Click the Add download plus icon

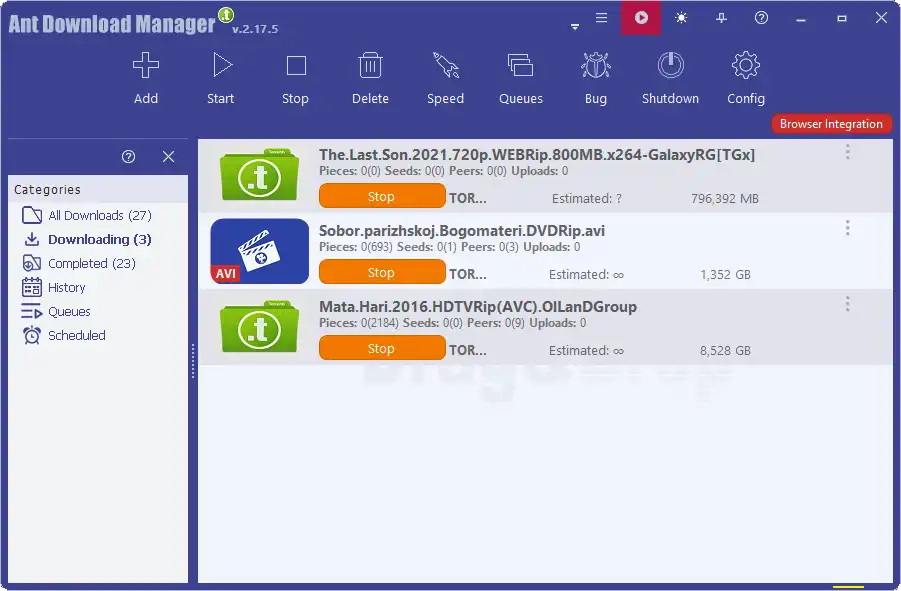tap(146, 65)
